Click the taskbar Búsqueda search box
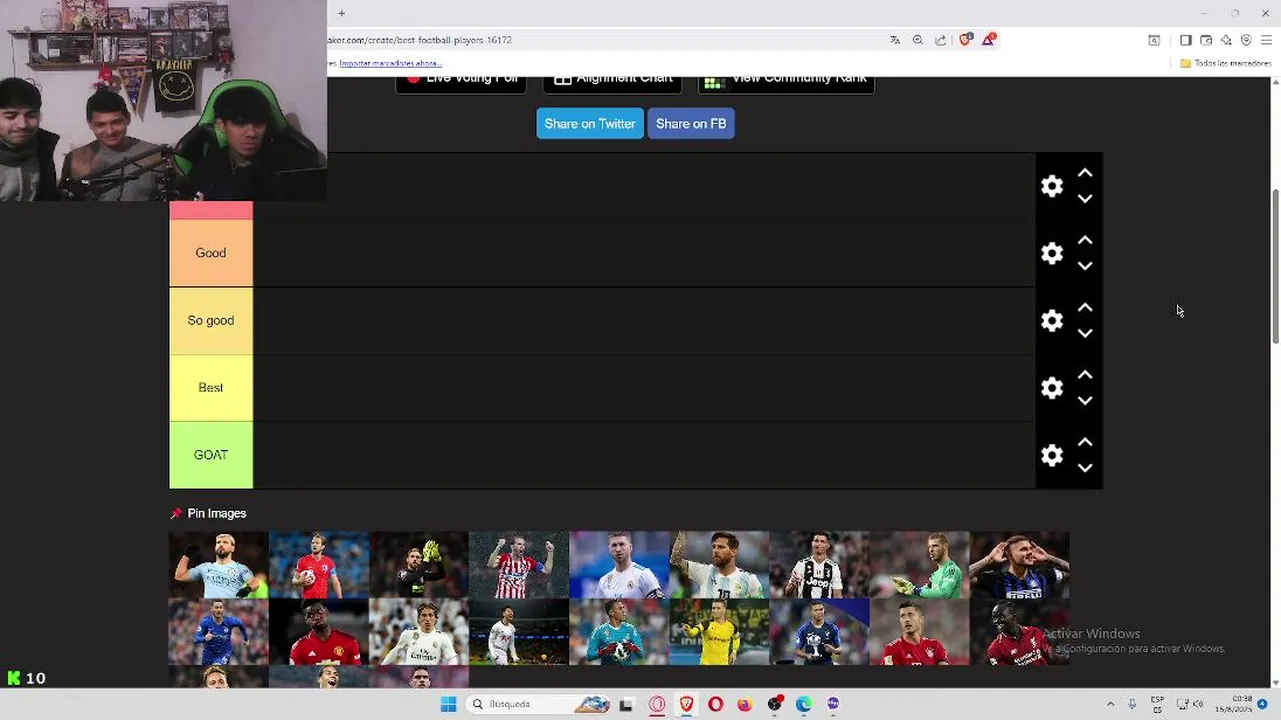This screenshot has height=720, width=1281. coord(540,704)
